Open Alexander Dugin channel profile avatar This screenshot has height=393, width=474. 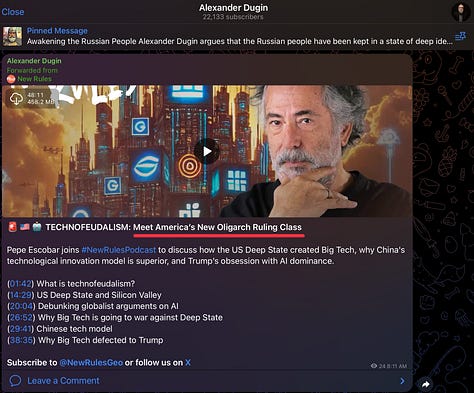tap(461, 12)
